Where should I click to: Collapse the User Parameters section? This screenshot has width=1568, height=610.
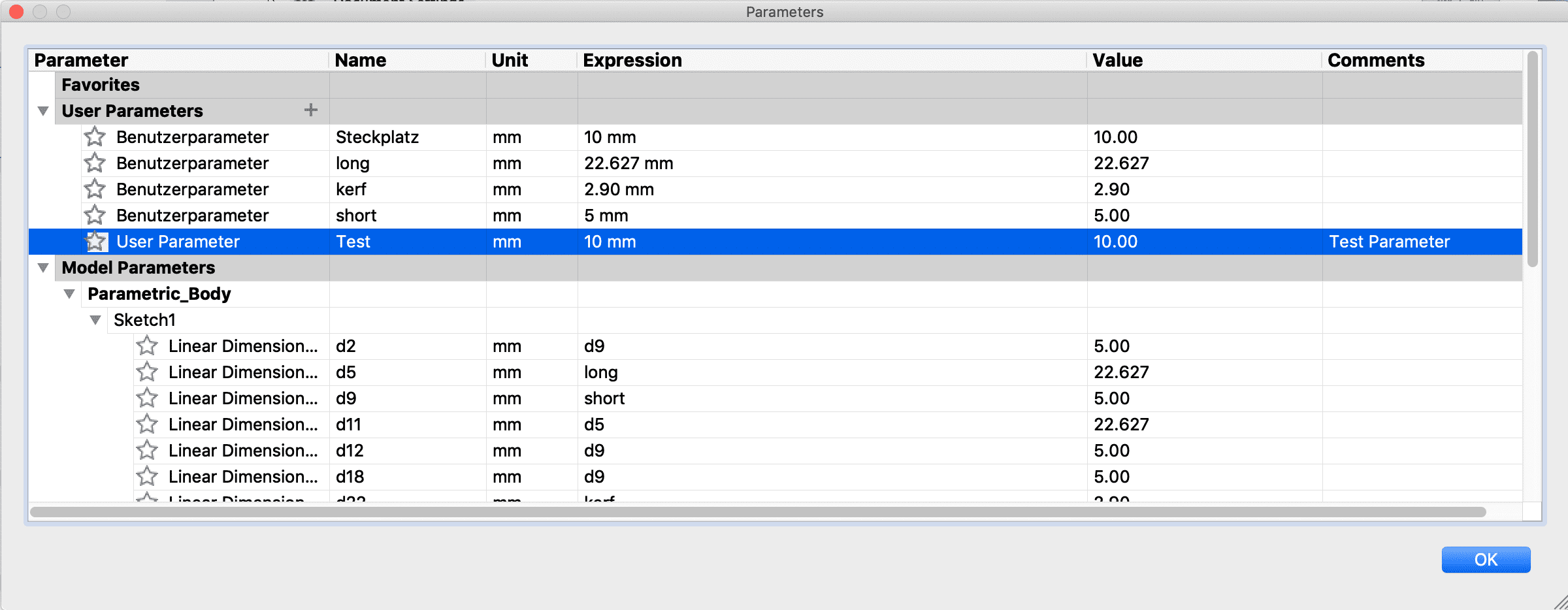[x=43, y=111]
